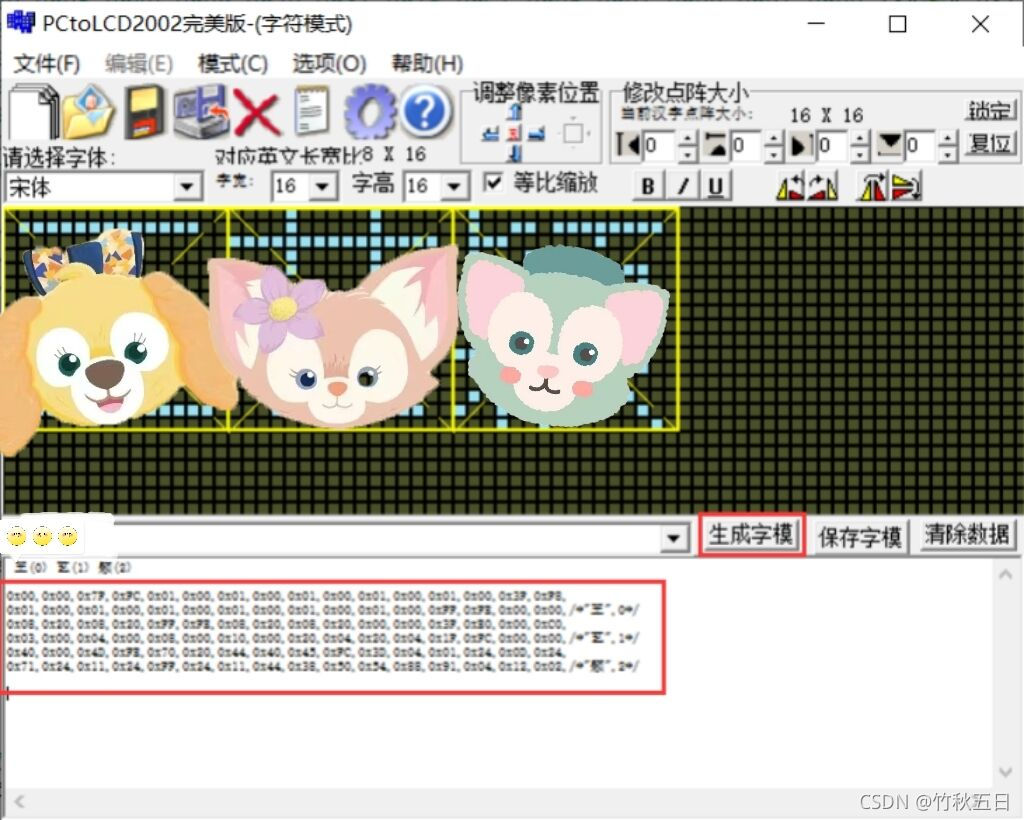1024x820 pixels.
Task: Decrease the right margin spinner value
Action: click(861, 154)
